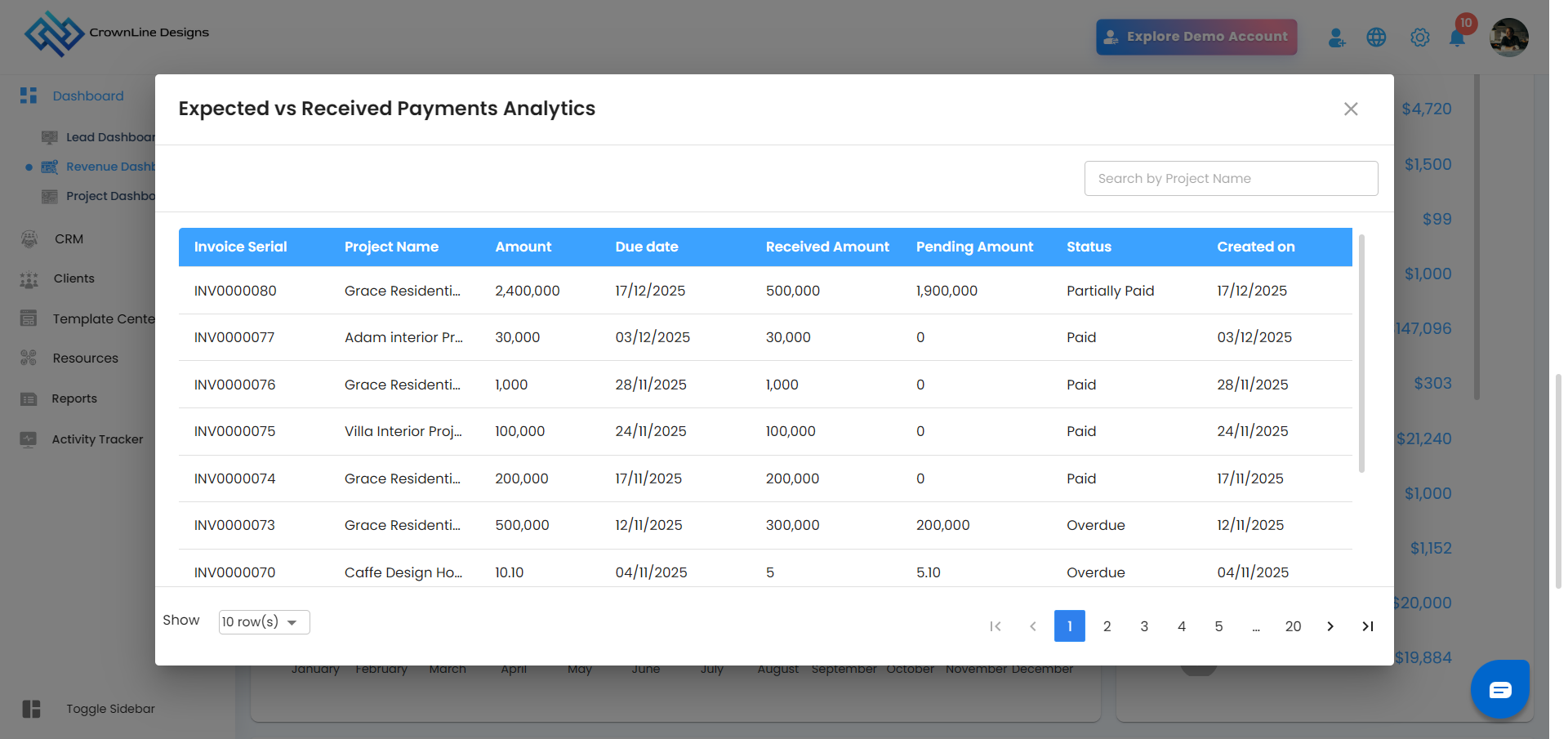
Task: Go to the next page arrow
Action: click(x=1330, y=626)
